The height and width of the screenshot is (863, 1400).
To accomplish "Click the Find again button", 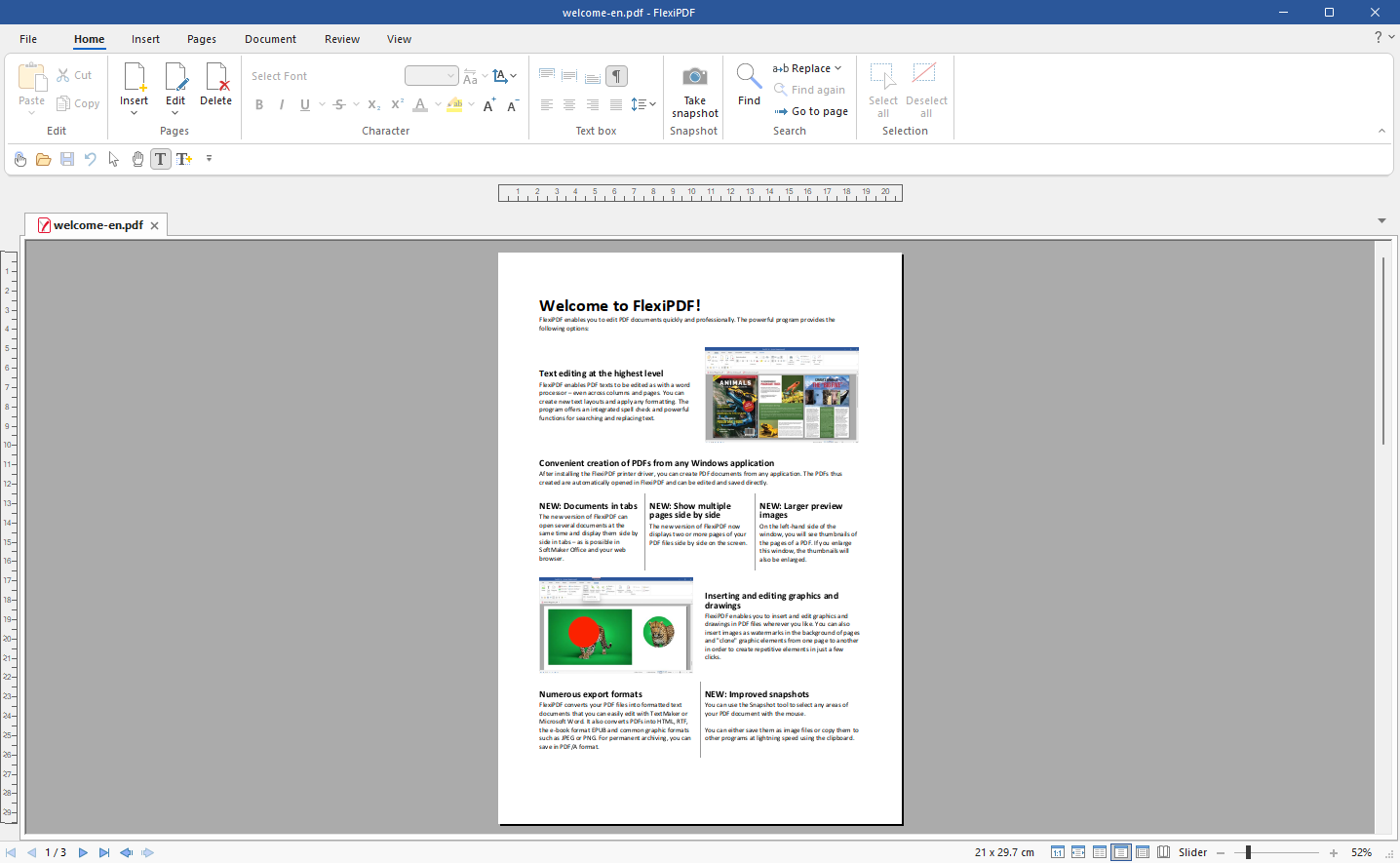I will point(809,90).
